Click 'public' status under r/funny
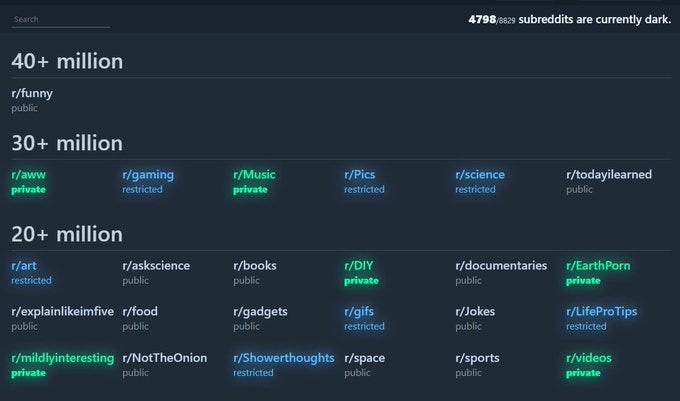This screenshot has height=401, width=680. coord(24,108)
